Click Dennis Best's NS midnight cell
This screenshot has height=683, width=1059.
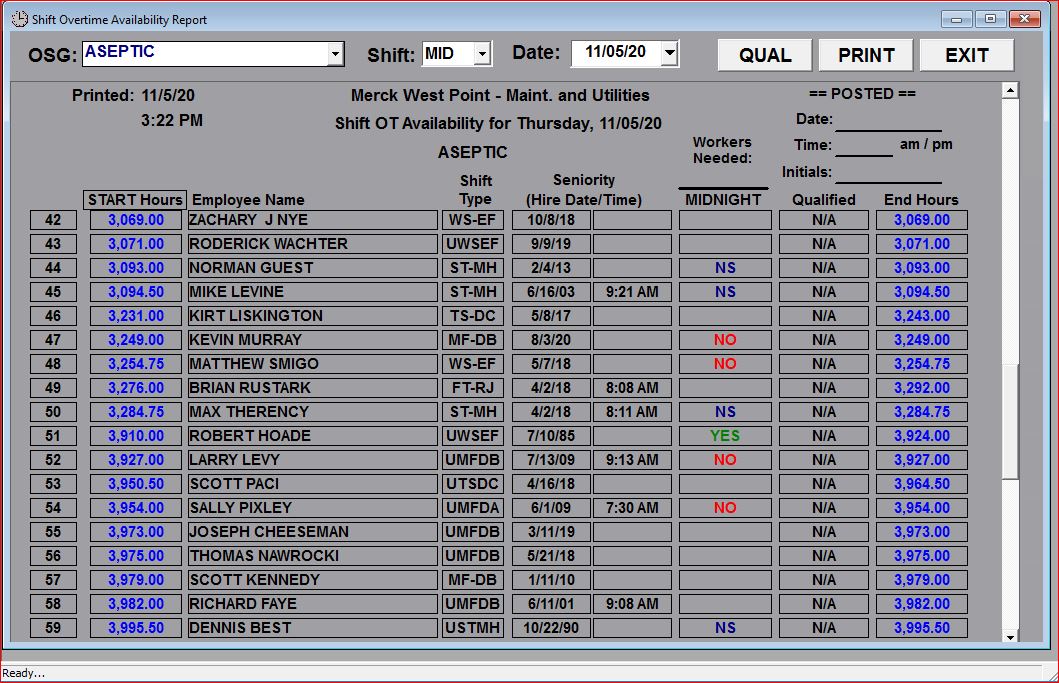tap(725, 628)
